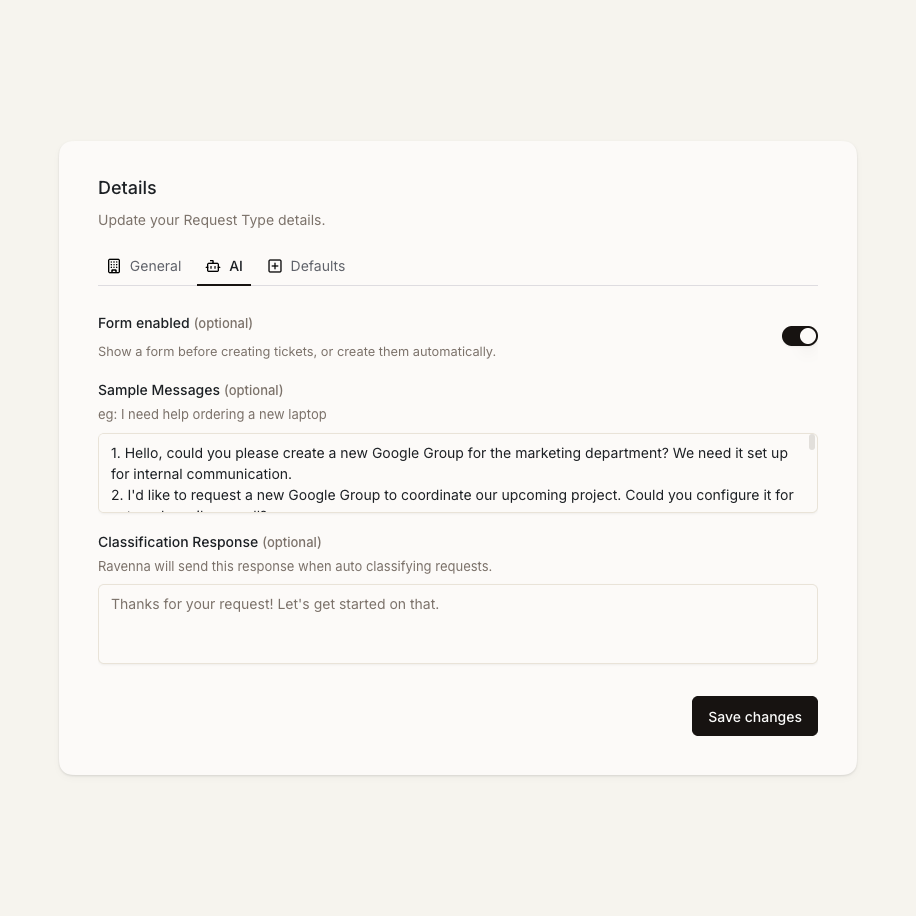Click the robot icon on AI tab
The height and width of the screenshot is (916, 916).
click(213, 266)
